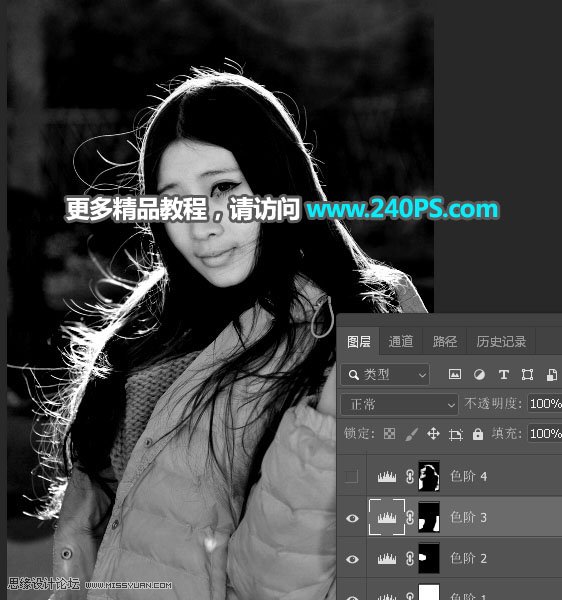Click the lock all padlock icon

[478, 434]
